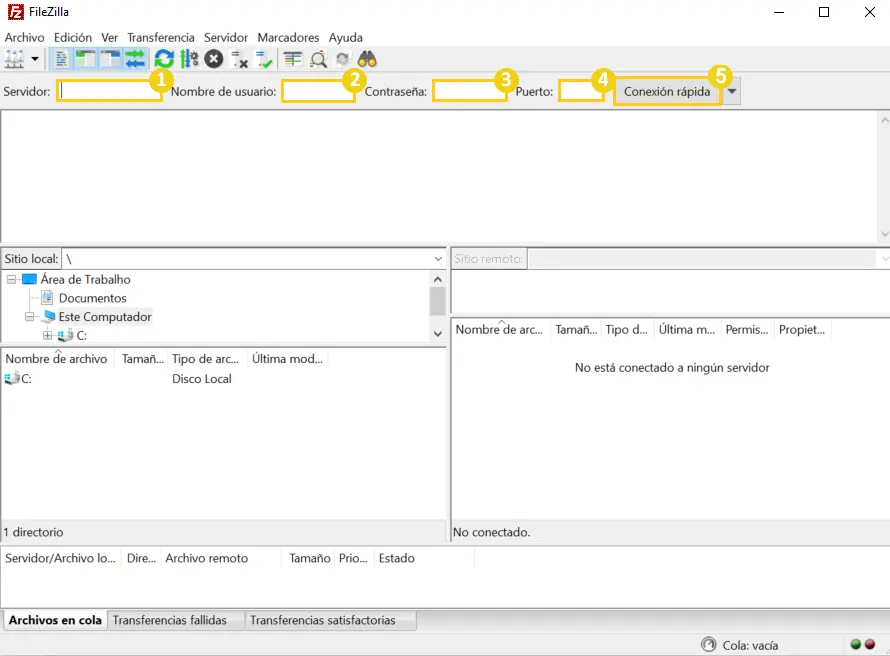Select C: drive in the local tree
The image size is (890, 656).
(82, 335)
